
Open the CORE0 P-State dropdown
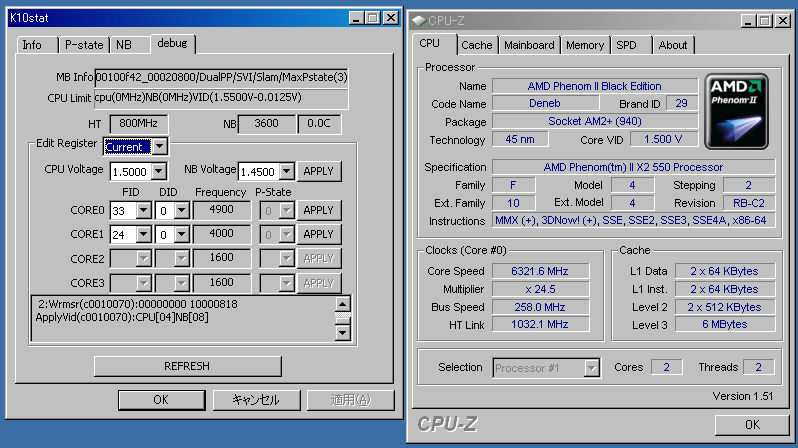[287, 210]
